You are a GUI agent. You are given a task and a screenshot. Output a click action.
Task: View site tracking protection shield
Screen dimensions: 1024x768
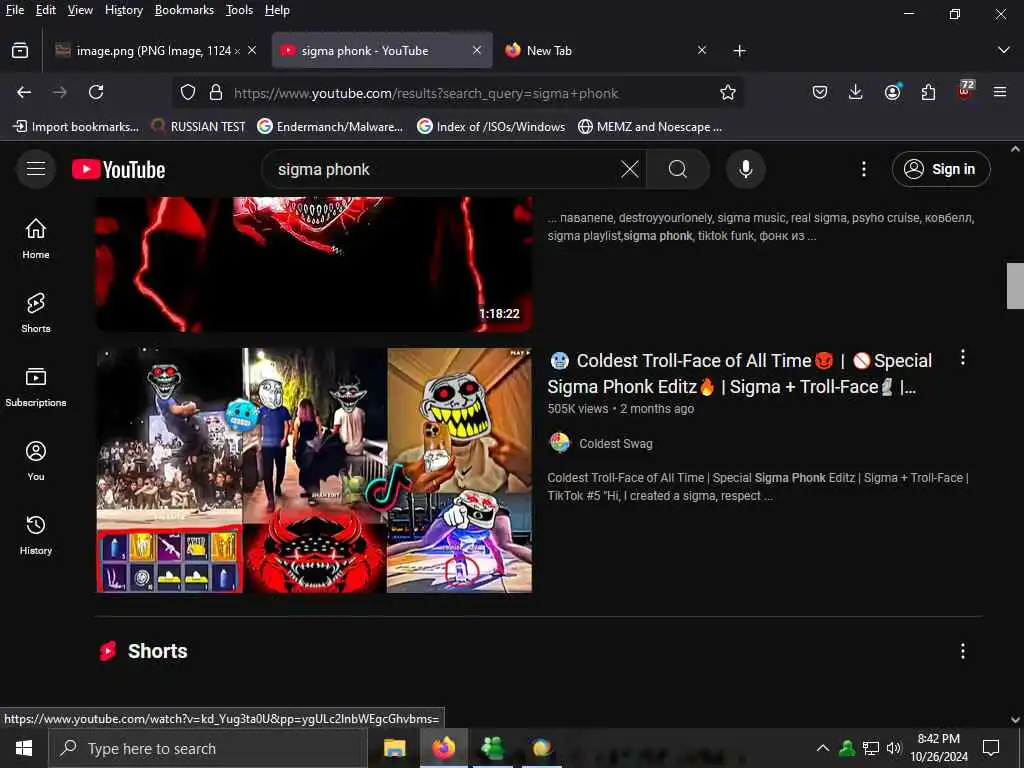[188, 93]
